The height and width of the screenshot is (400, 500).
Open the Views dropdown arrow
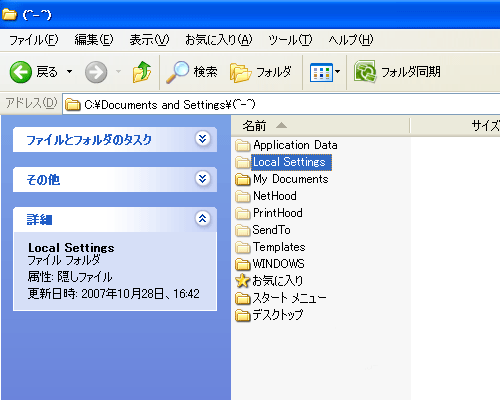[x=337, y=72]
